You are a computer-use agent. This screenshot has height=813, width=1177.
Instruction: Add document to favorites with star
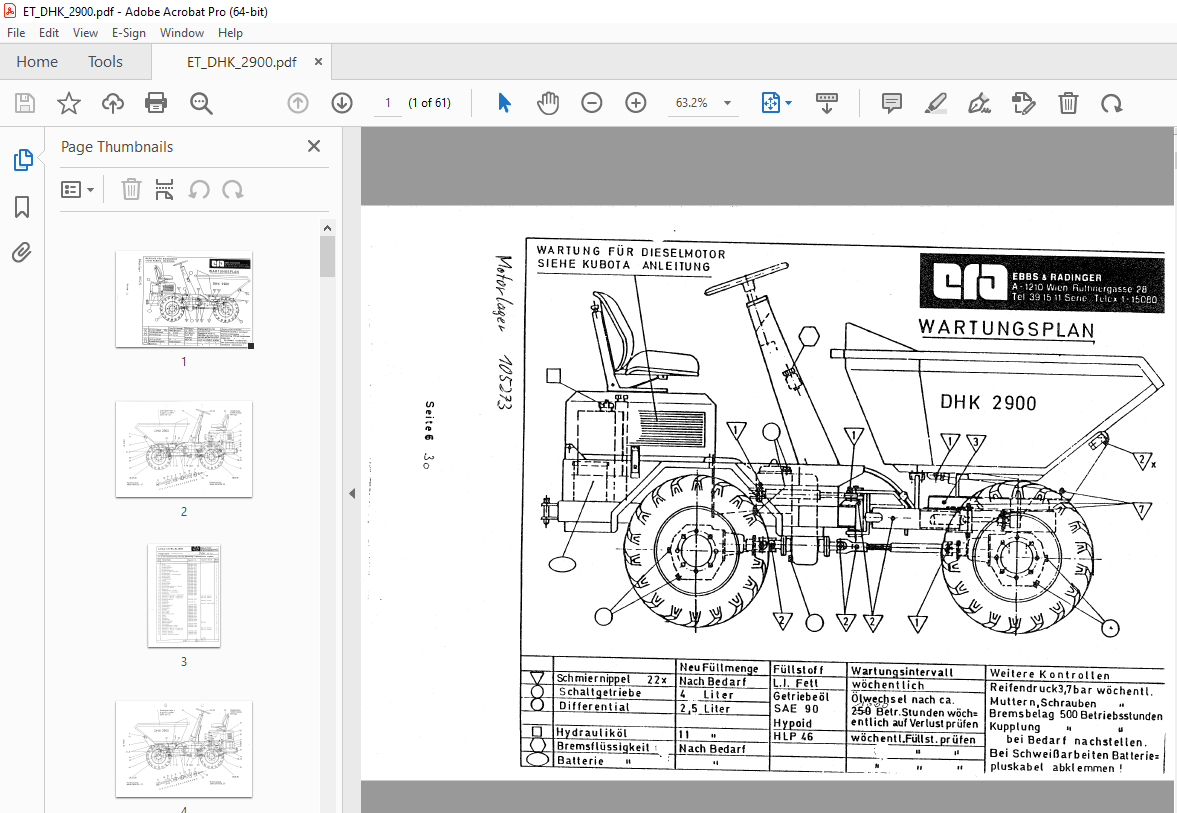click(x=68, y=102)
